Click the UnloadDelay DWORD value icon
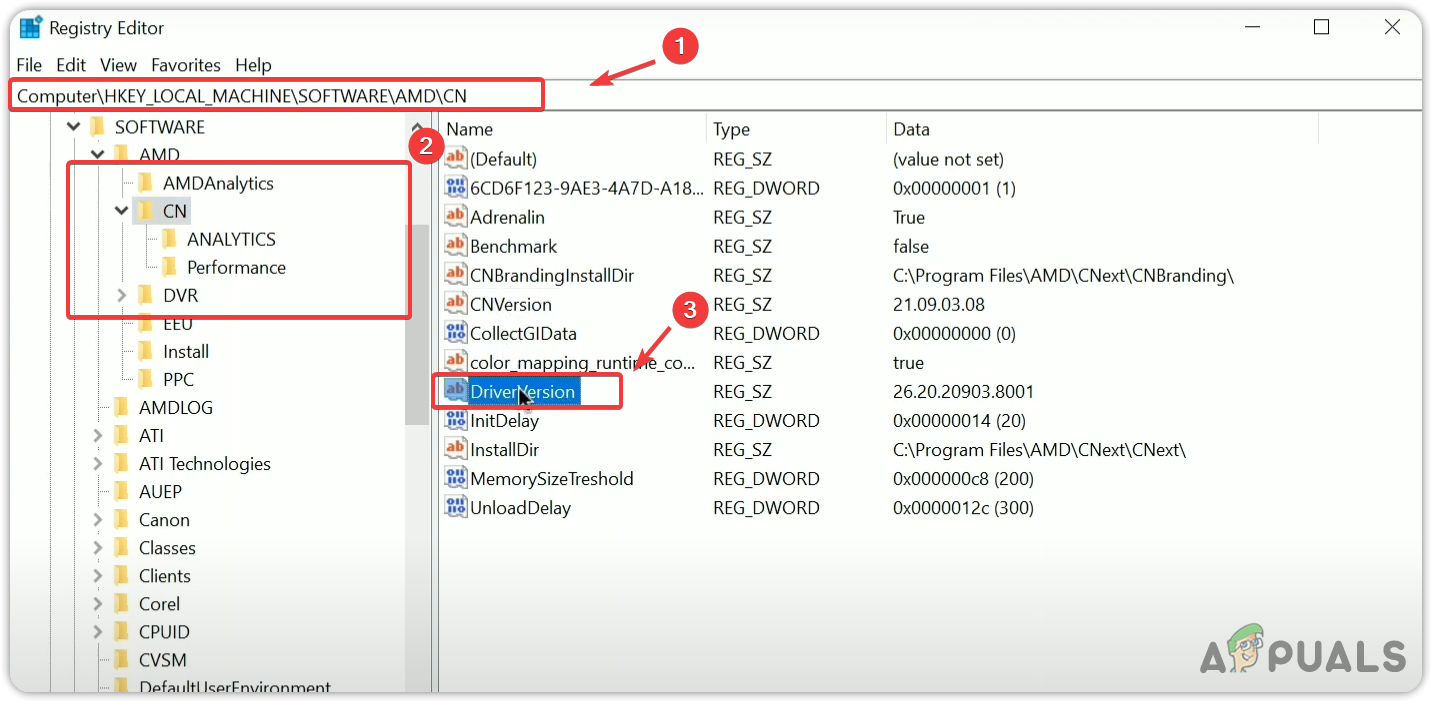Image resolution: width=1432 pixels, height=702 pixels. pyautogui.click(x=455, y=507)
